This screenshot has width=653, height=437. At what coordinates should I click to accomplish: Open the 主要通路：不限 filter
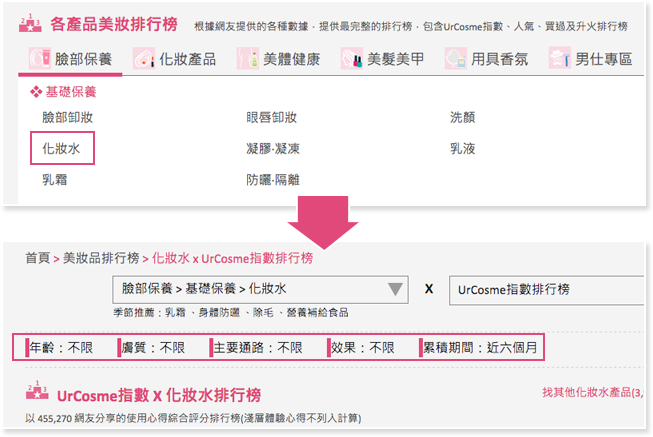click(257, 347)
